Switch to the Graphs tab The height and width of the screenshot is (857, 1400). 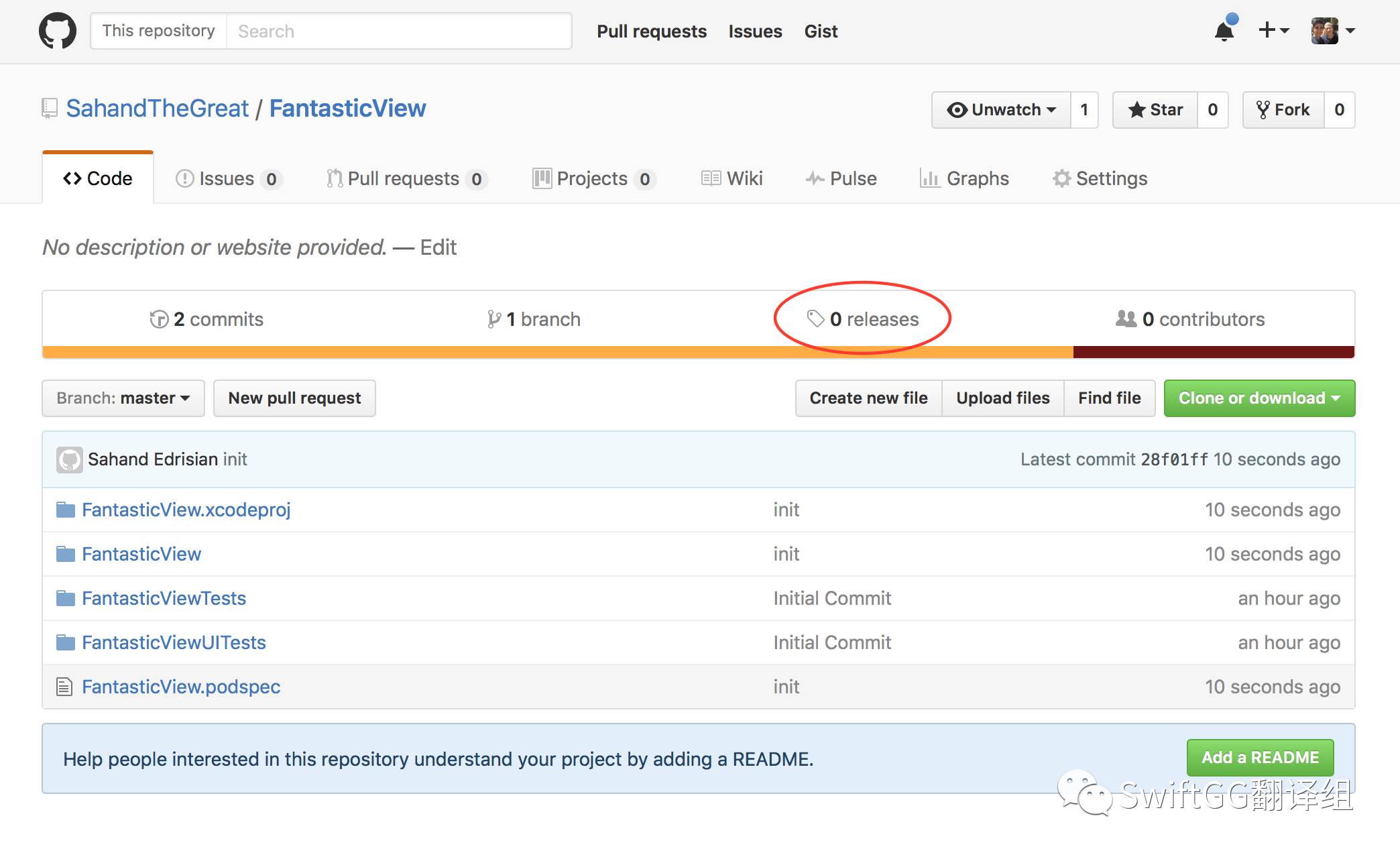(964, 178)
